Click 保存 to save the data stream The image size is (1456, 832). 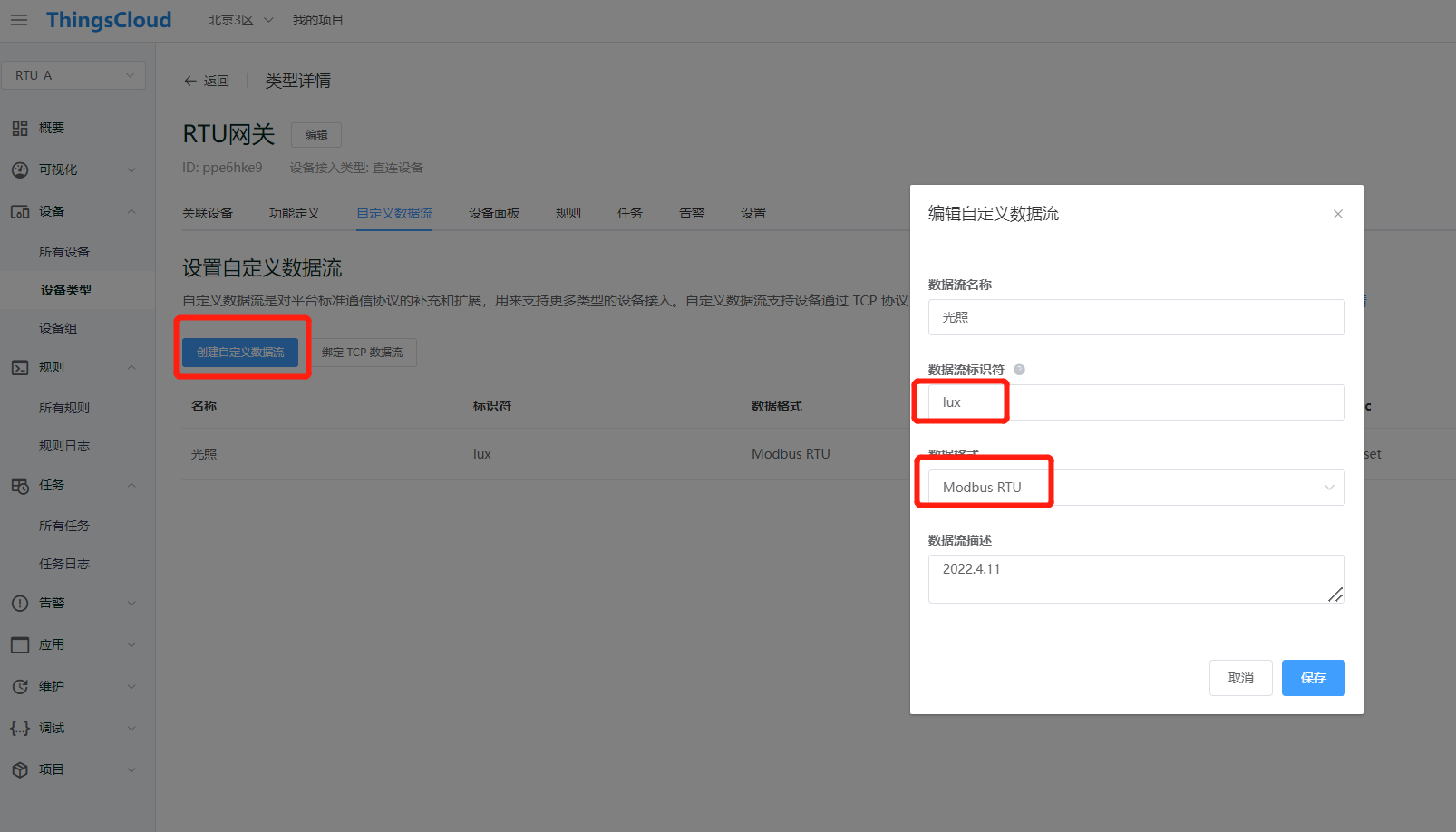1313,677
